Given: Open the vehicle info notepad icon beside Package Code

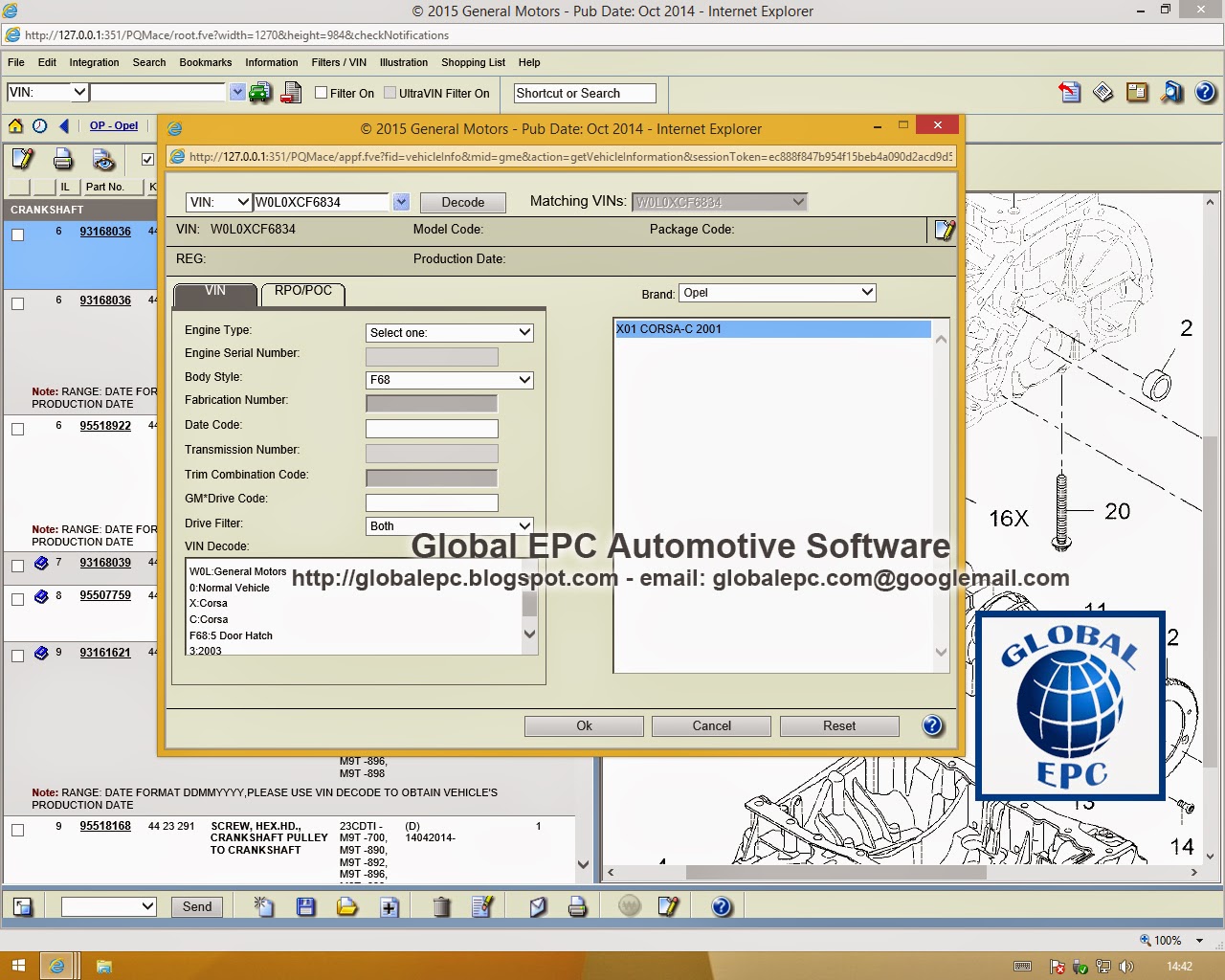Looking at the screenshot, I should click(x=944, y=230).
